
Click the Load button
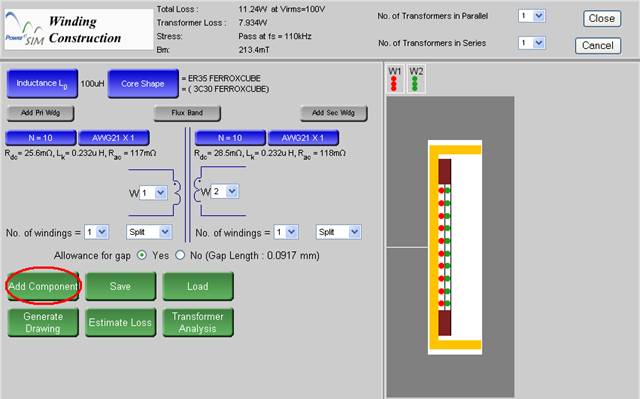pos(198,286)
